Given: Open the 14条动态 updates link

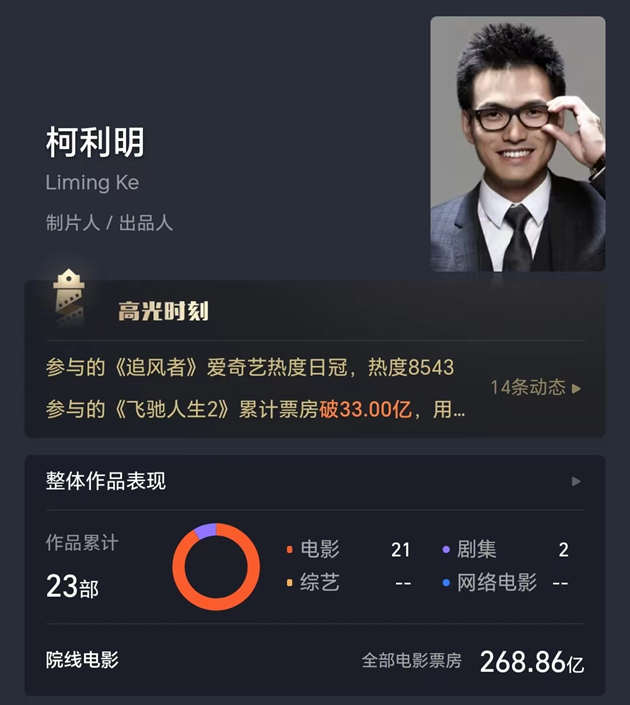Looking at the screenshot, I should point(528,388).
